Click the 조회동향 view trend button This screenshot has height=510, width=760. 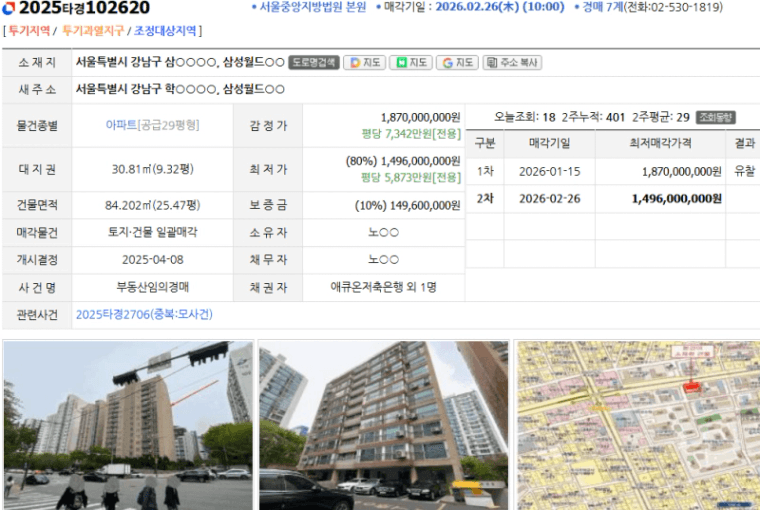[715, 117]
